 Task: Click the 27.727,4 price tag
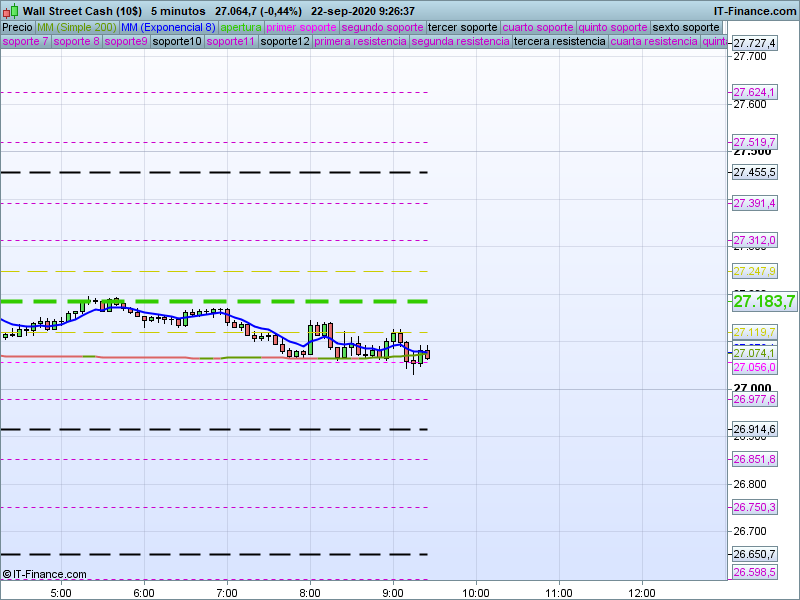click(x=754, y=43)
